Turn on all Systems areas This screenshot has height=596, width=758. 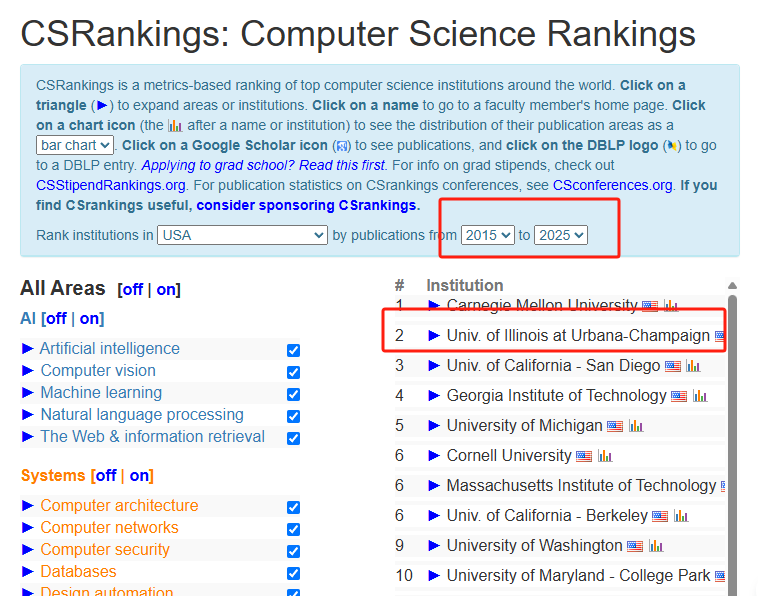tap(140, 476)
